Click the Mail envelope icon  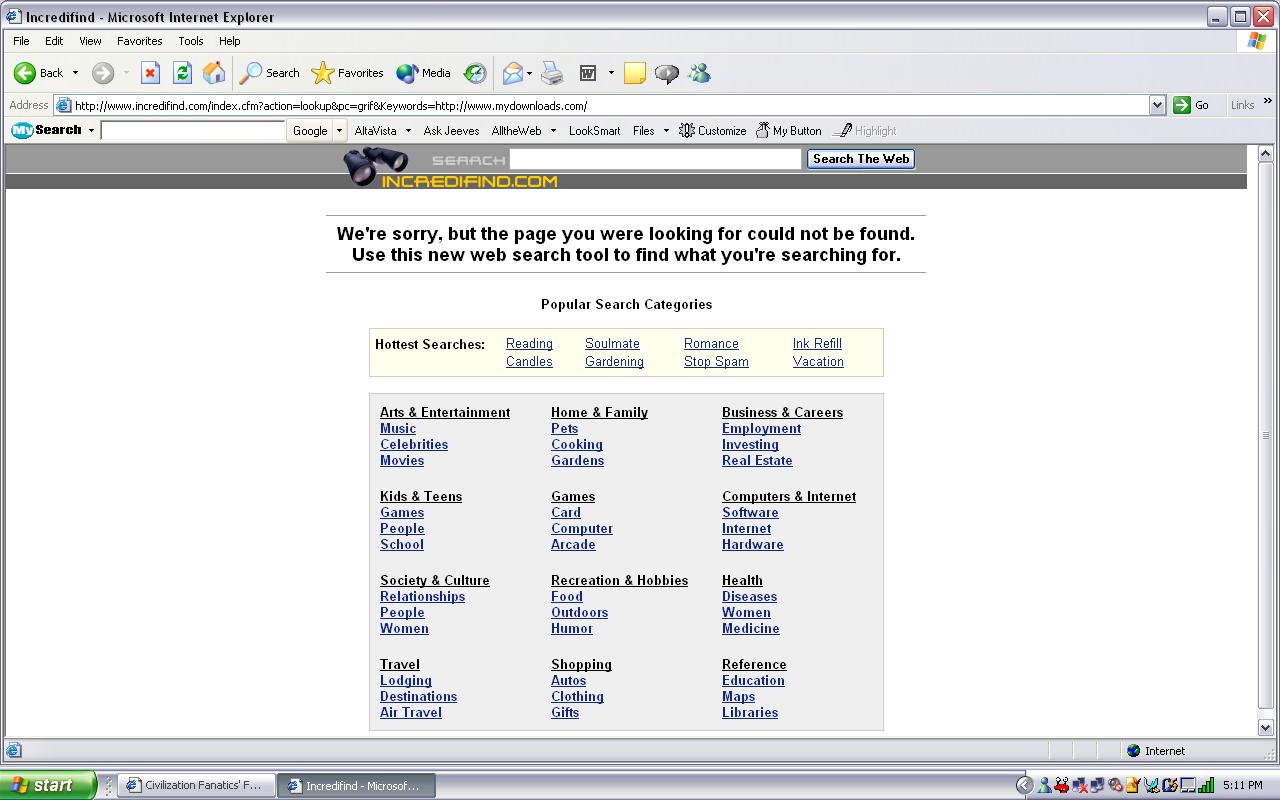[x=513, y=73]
